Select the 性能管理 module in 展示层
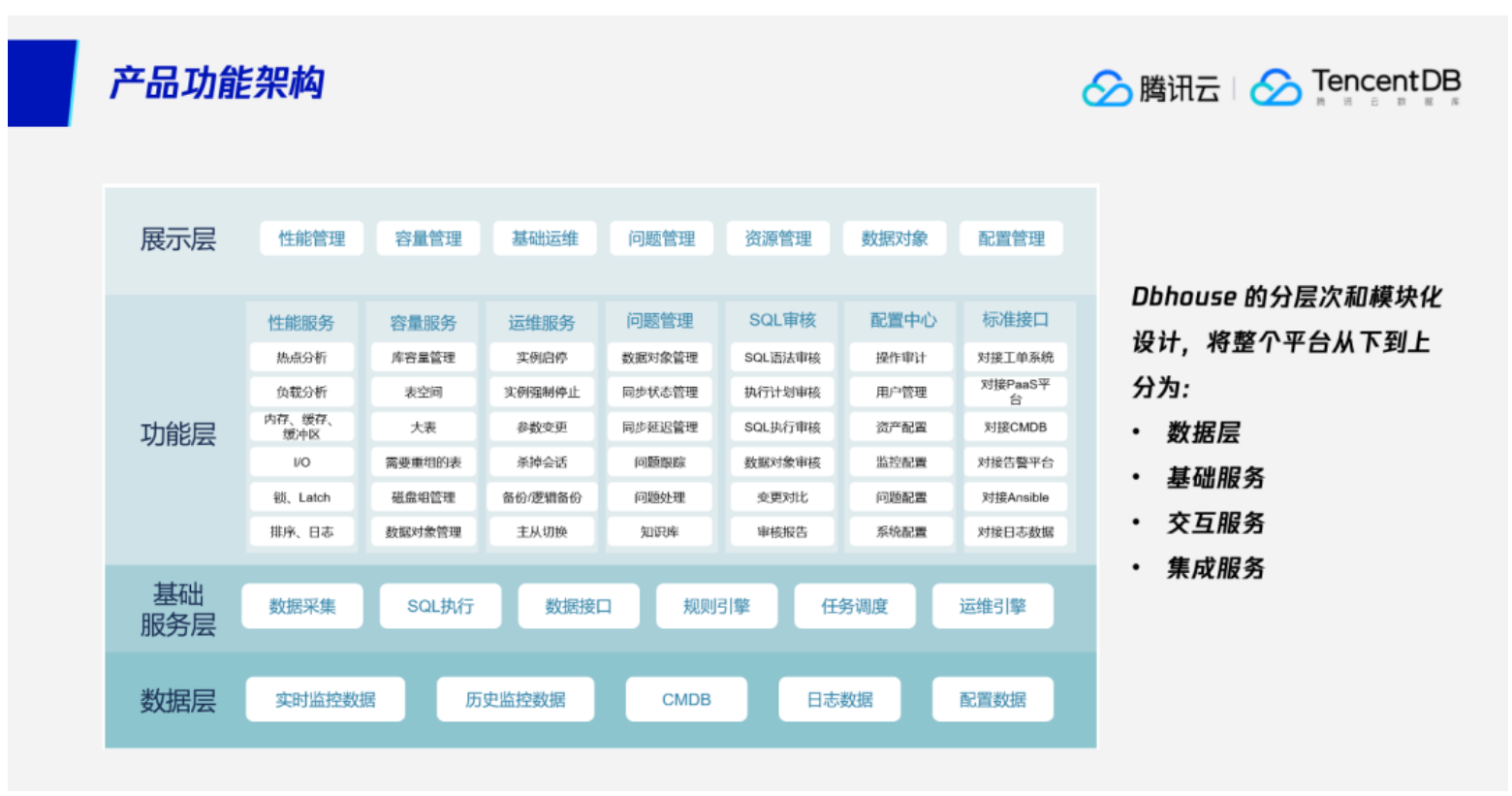Image resolution: width=1512 pixels, height=796 pixels. click(311, 239)
